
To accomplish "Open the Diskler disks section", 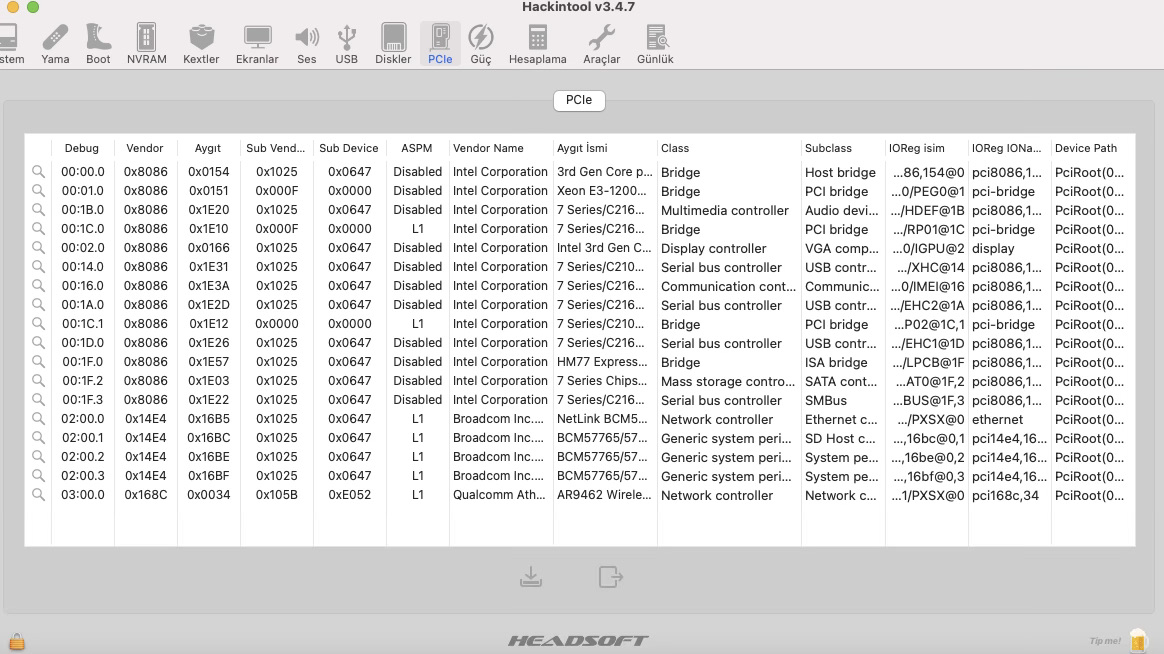I will (x=393, y=44).
